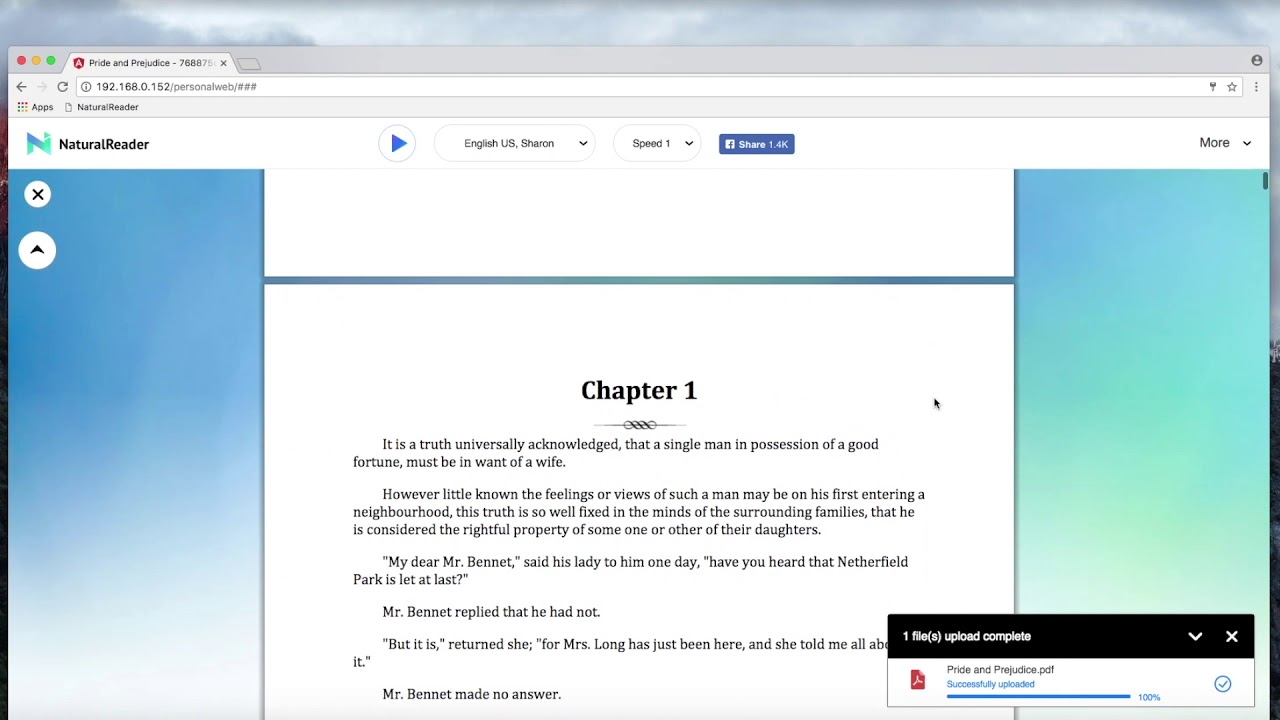Click the round up-arrow button on the left

pos(37,250)
